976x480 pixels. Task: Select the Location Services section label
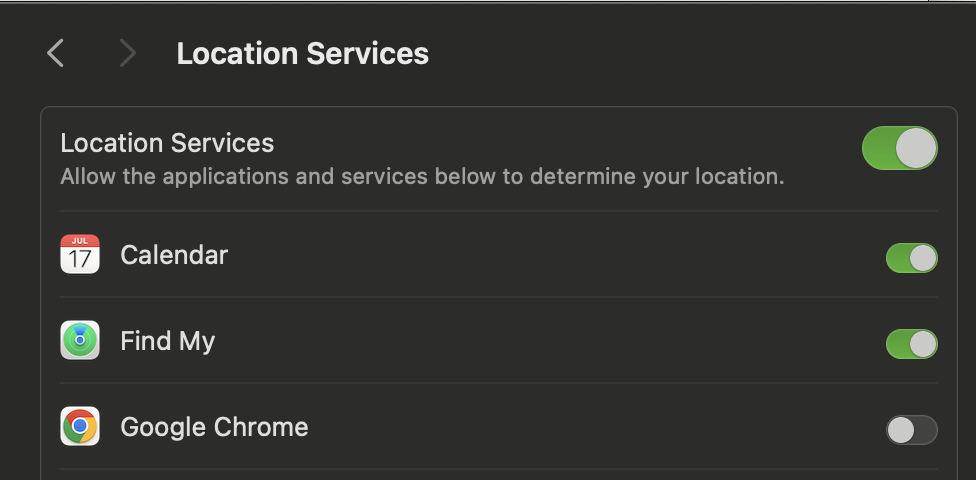167,143
